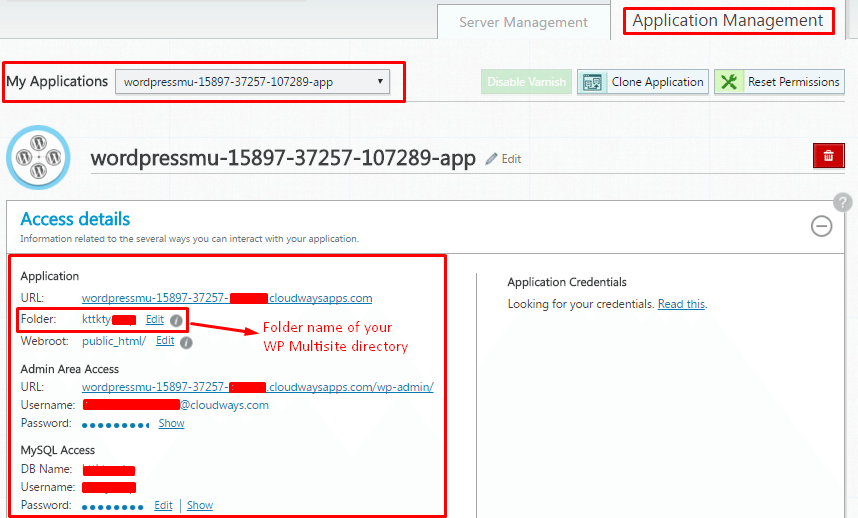858x518 pixels.
Task: Open the Read this credentials link
Action: [681, 304]
